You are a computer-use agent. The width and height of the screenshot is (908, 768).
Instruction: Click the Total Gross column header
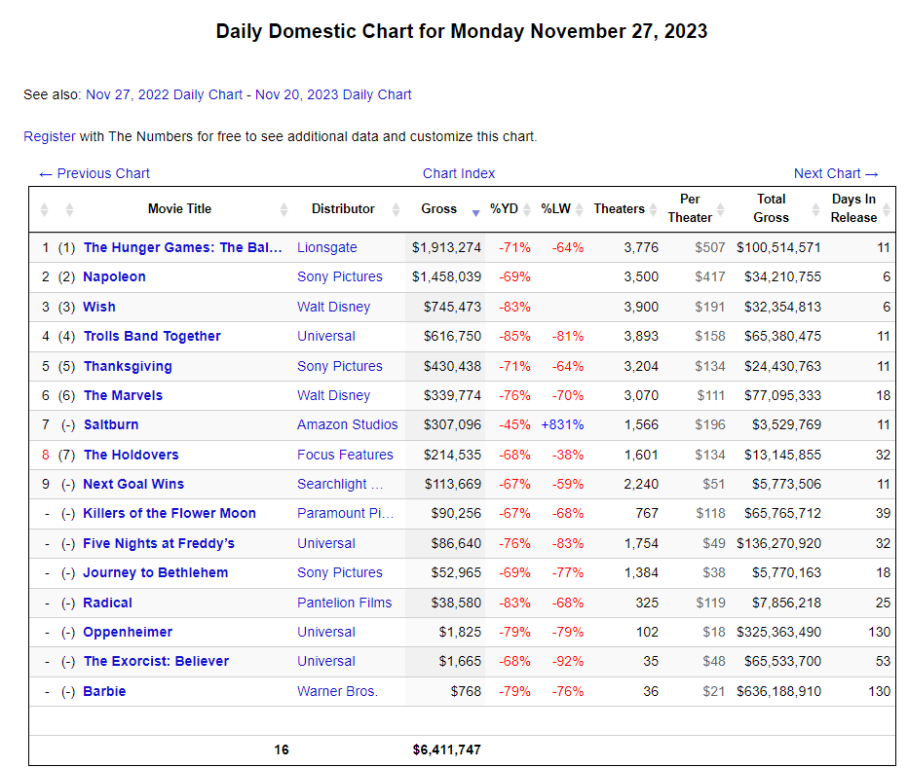click(x=771, y=208)
